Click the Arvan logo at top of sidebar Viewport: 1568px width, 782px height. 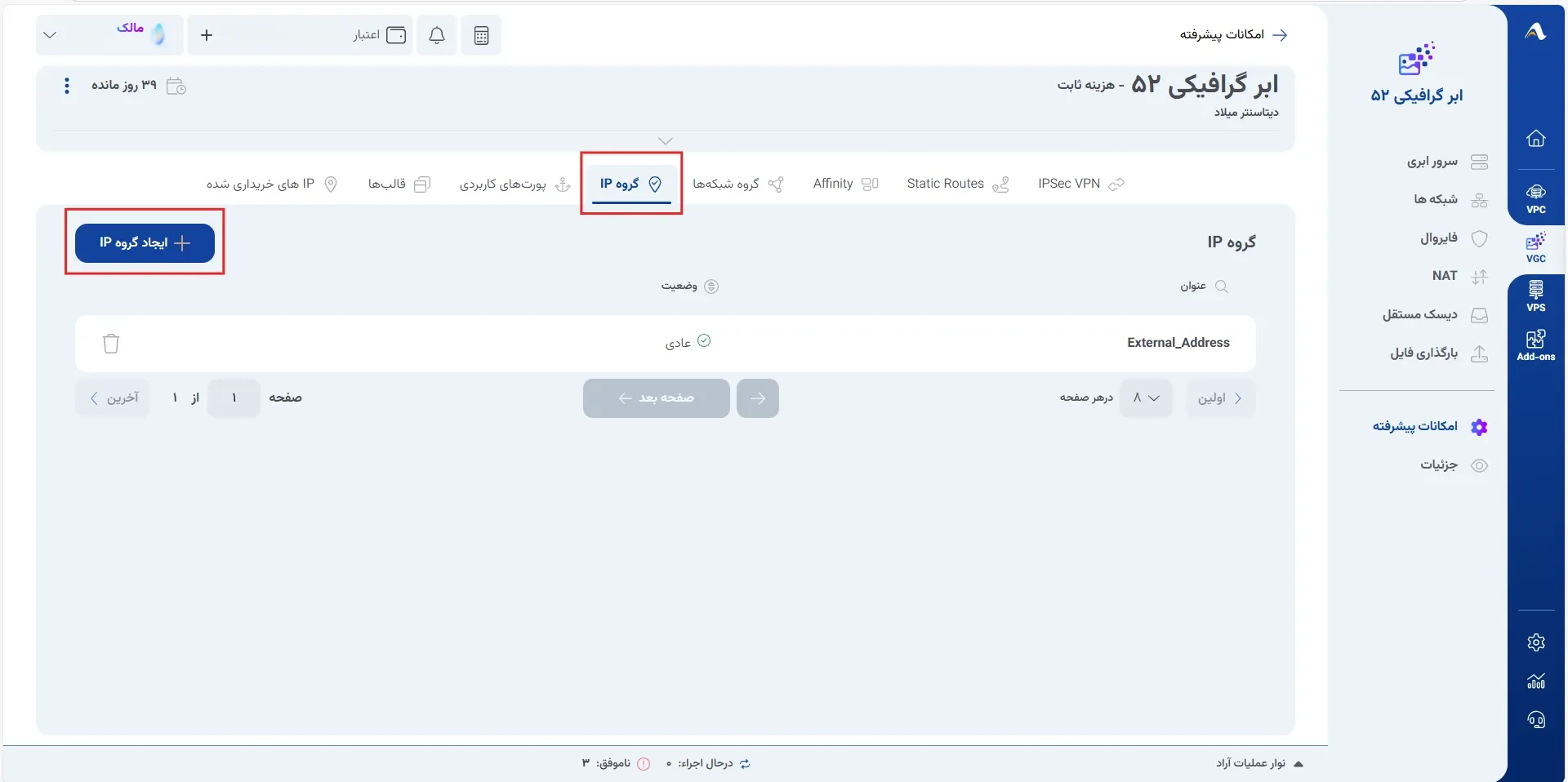pyautogui.click(x=1535, y=32)
